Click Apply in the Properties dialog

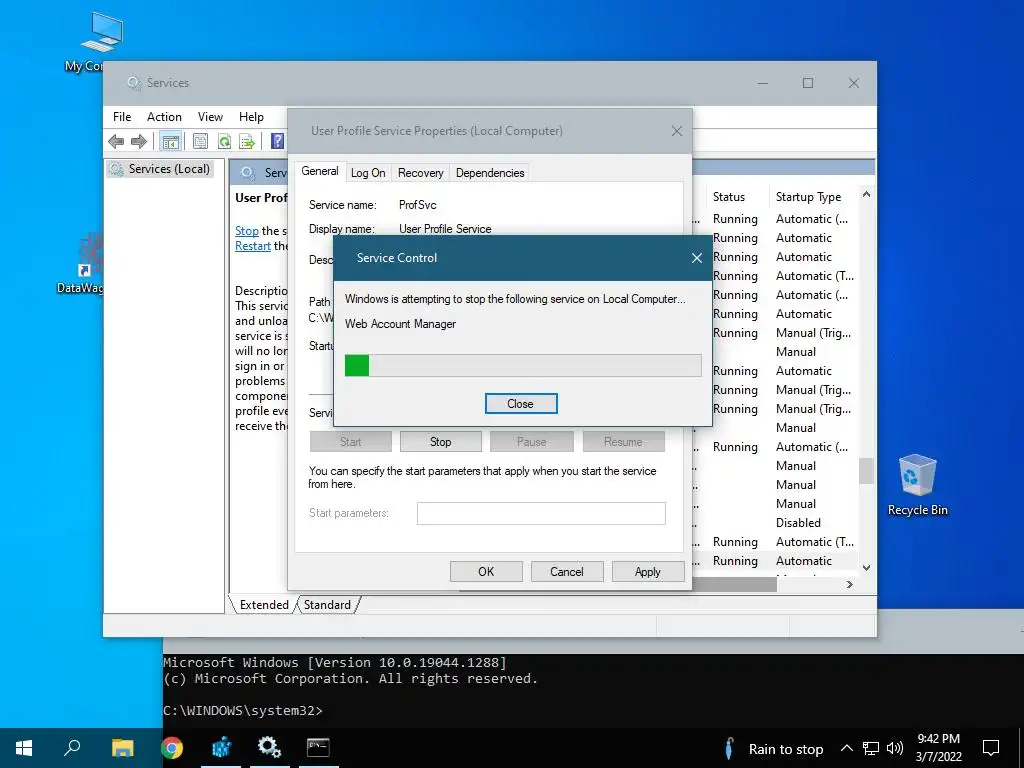tap(647, 571)
